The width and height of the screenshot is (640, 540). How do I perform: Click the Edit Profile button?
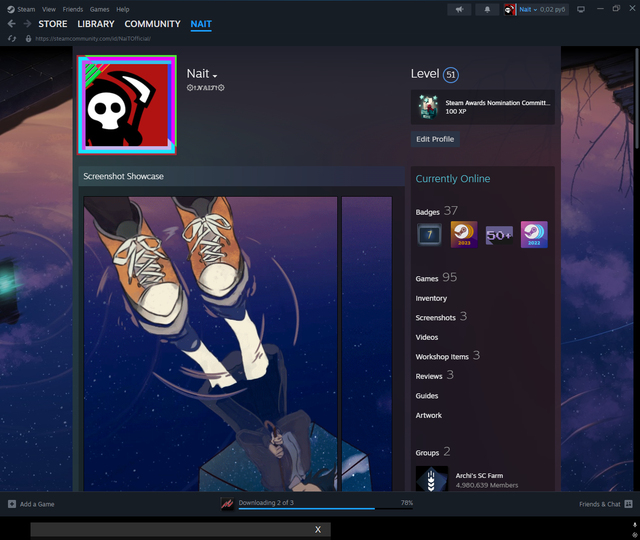coord(435,139)
